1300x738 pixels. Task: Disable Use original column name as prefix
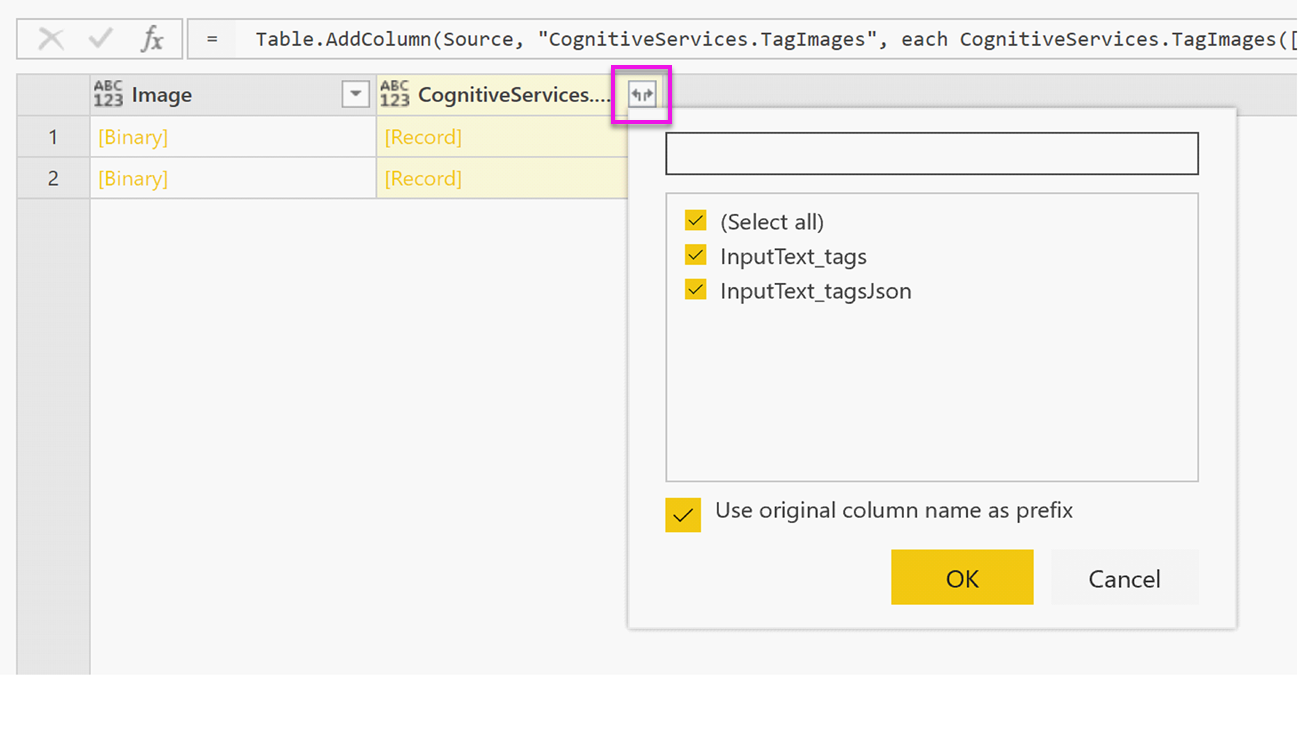[x=683, y=515]
